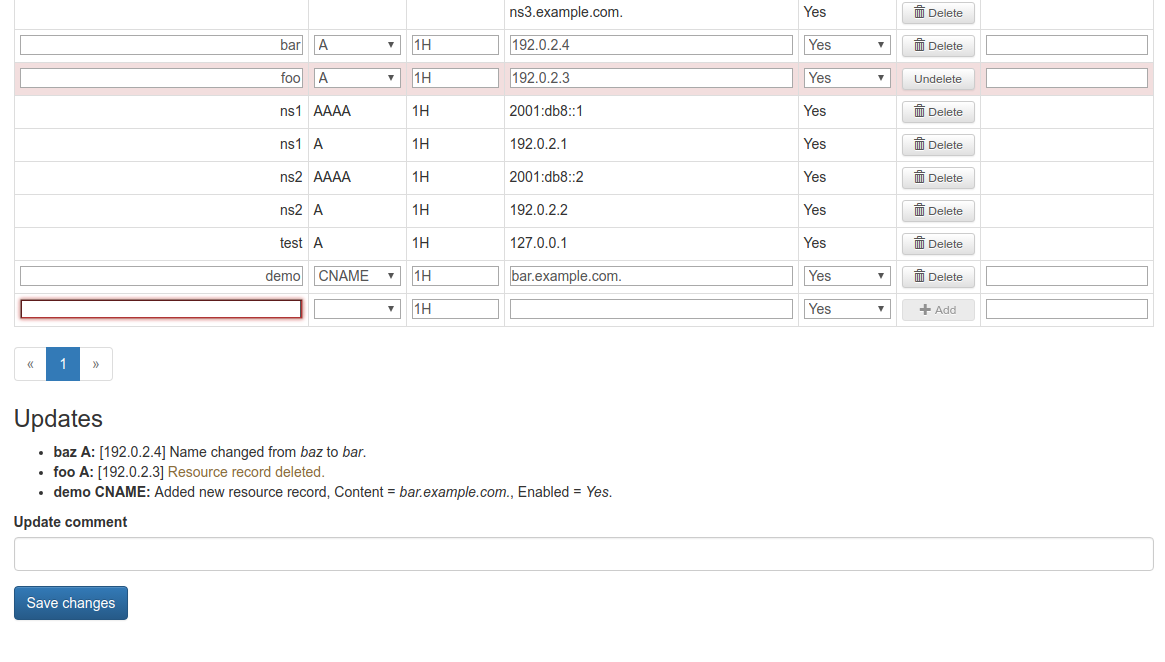Edit the TTL field of the new record

coord(455,309)
